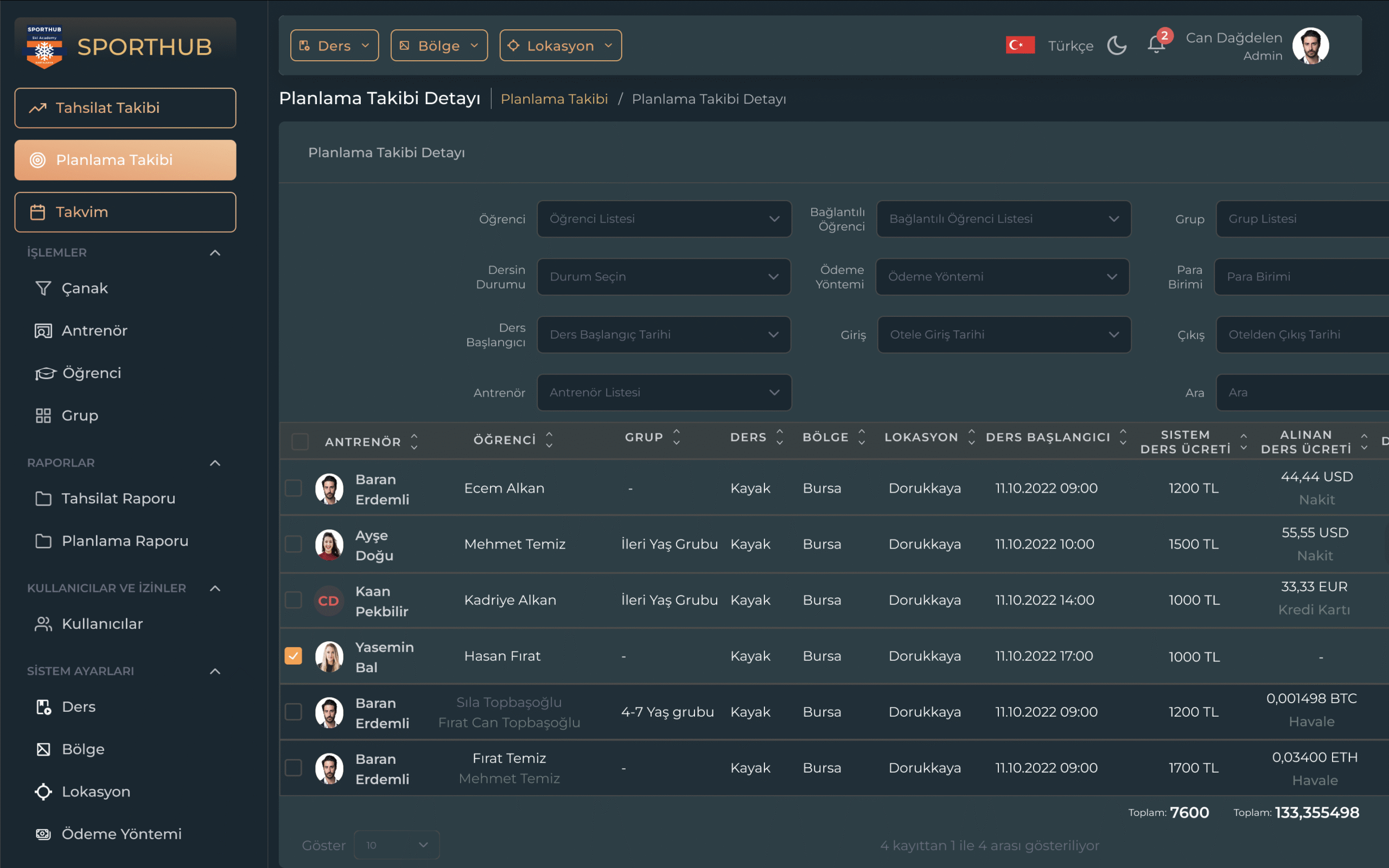1389x868 pixels.
Task: Expand the Ödeme Yöntemi filter dropdown
Action: 1002,277
